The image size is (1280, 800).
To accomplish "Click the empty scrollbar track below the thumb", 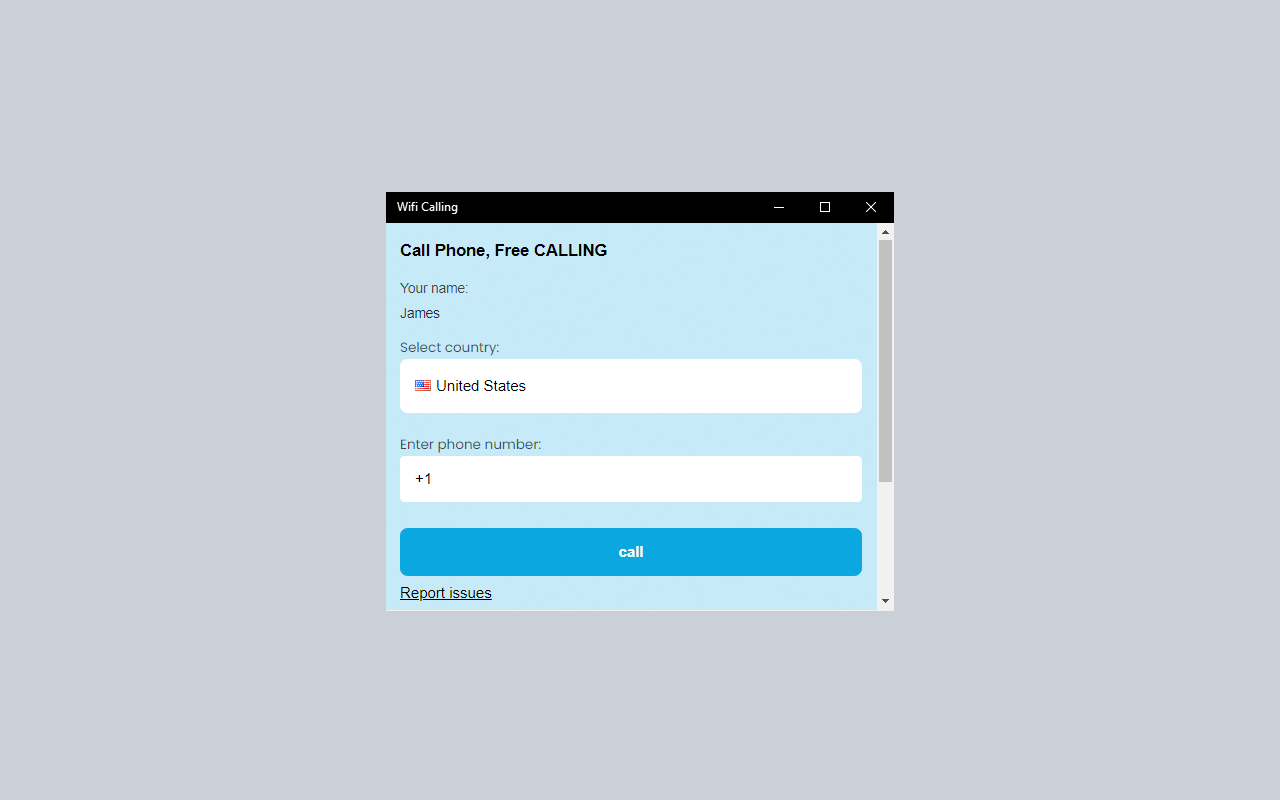I will pyautogui.click(x=885, y=540).
